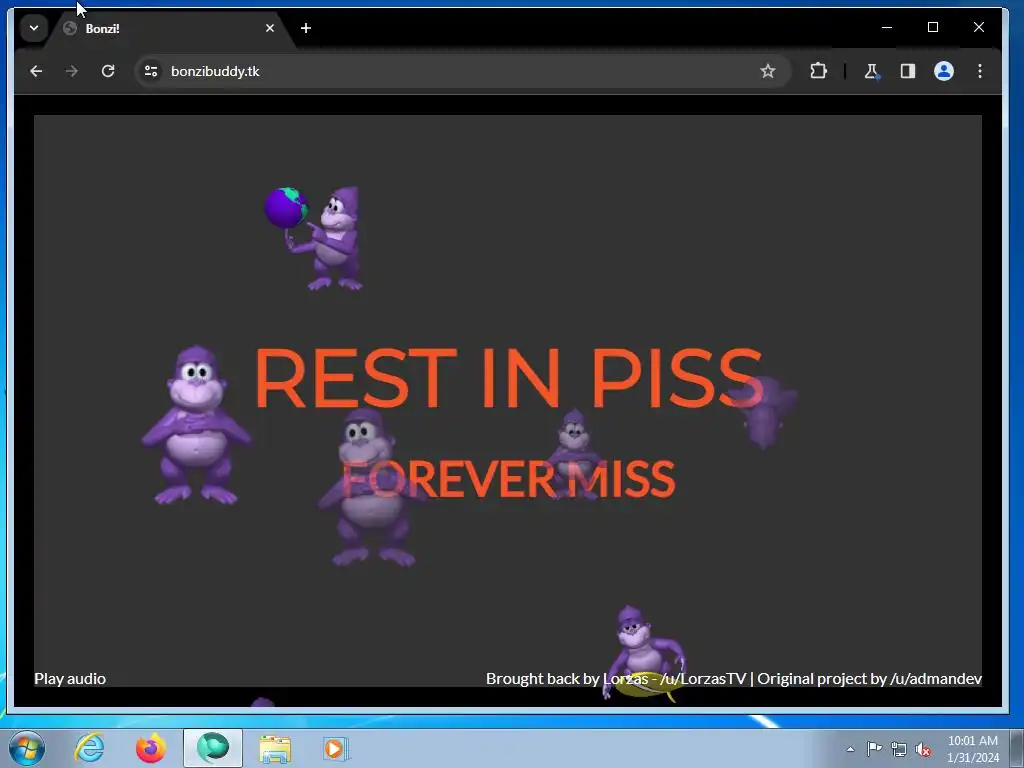Expand the tab search dropdown arrow
Screen dimensions: 1024x768
[x=34, y=28]
